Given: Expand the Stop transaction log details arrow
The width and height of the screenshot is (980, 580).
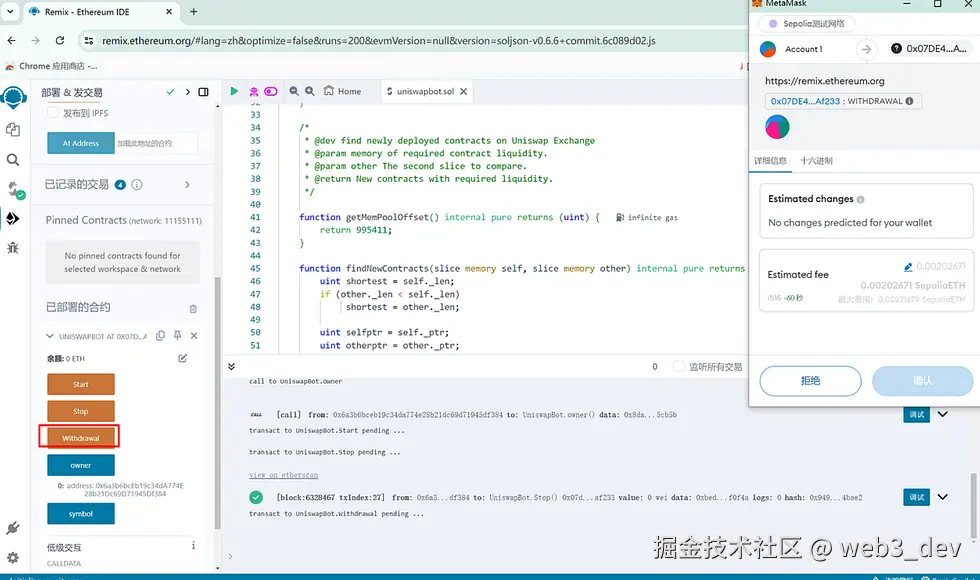Looking at the screenshot, I should [x=942, y=498].
